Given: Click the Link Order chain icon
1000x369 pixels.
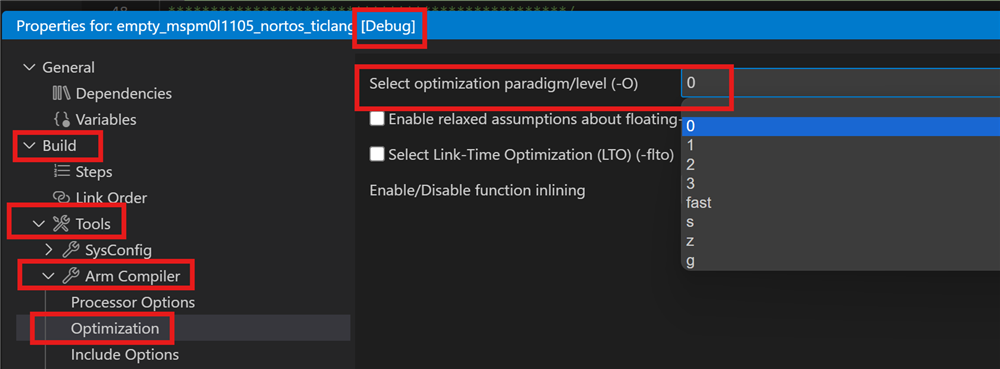Looking at the screenshot, I should [62, 198].
